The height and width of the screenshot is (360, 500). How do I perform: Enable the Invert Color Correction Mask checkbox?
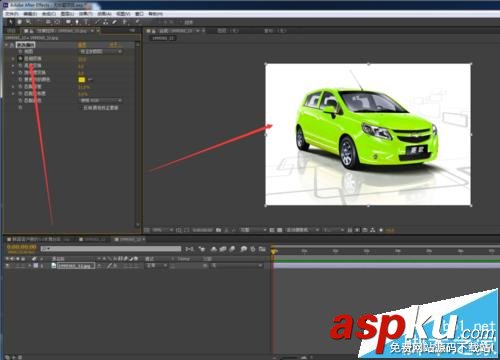pos(81,108)
